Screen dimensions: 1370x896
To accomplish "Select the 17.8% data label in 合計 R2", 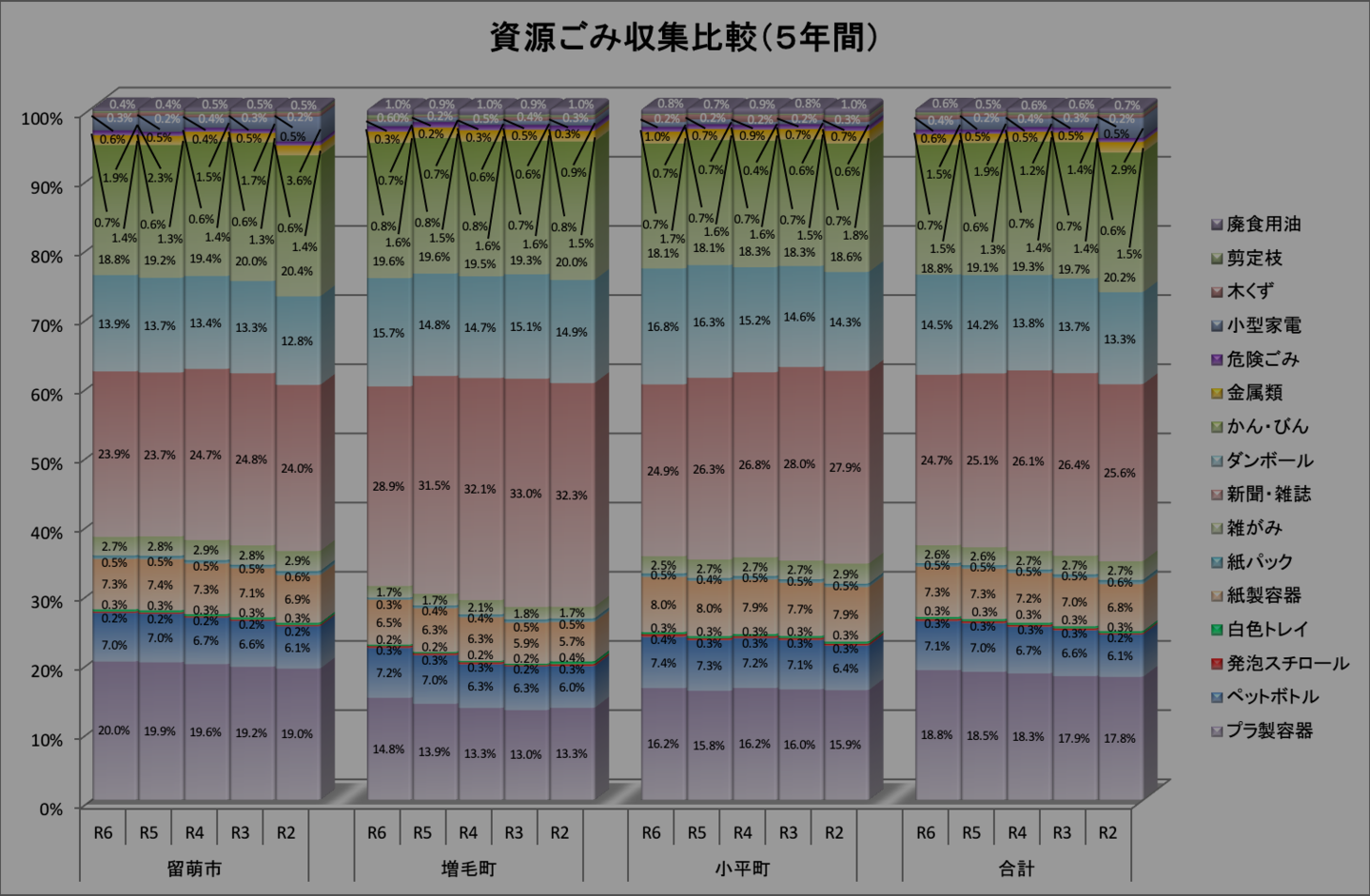I will click(1119, 738).
